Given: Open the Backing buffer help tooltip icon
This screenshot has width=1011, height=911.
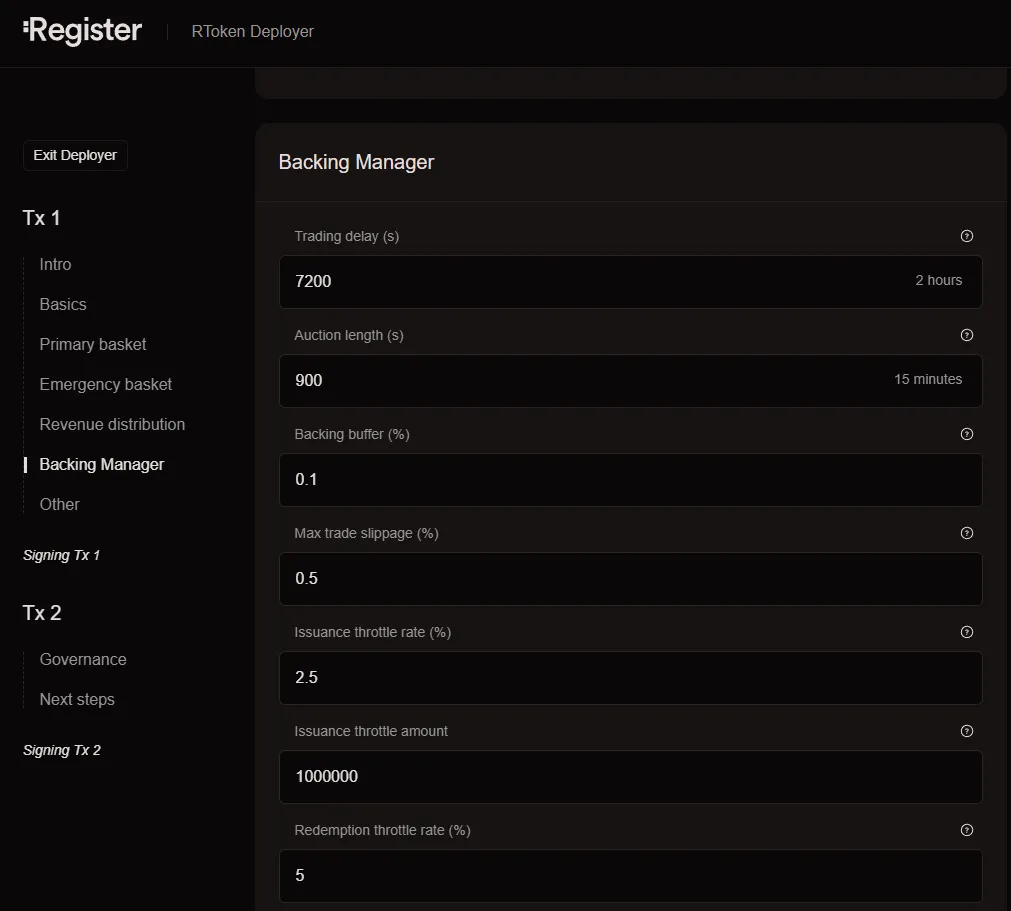Looking at the screenshot, I should (966, 434).
